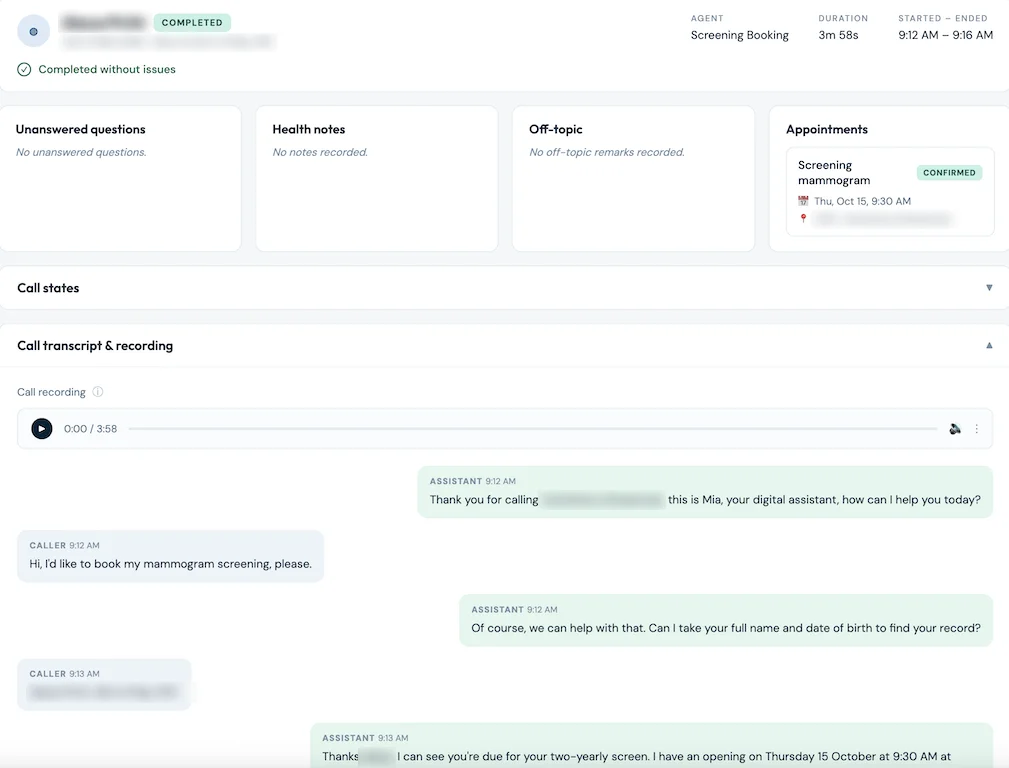The width and height of the screenshot is (1009, 768).
Task: Click the assistant greeting message from Mia
Action: pos(705,492)
